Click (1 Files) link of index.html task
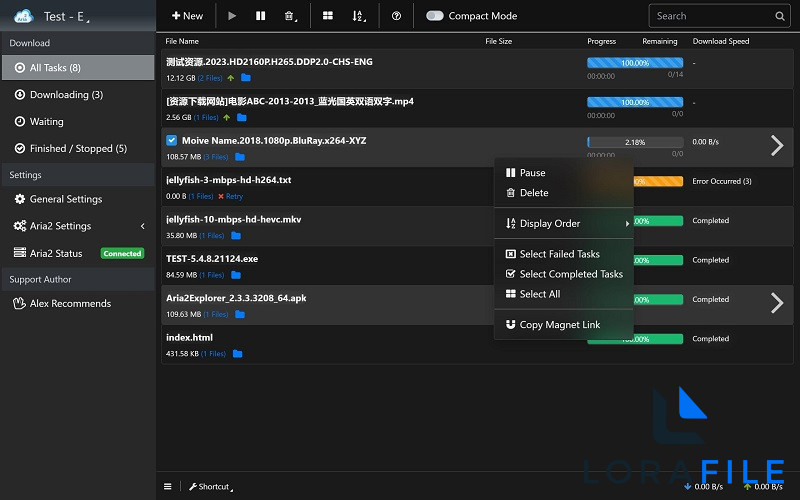 pos(213,354)
